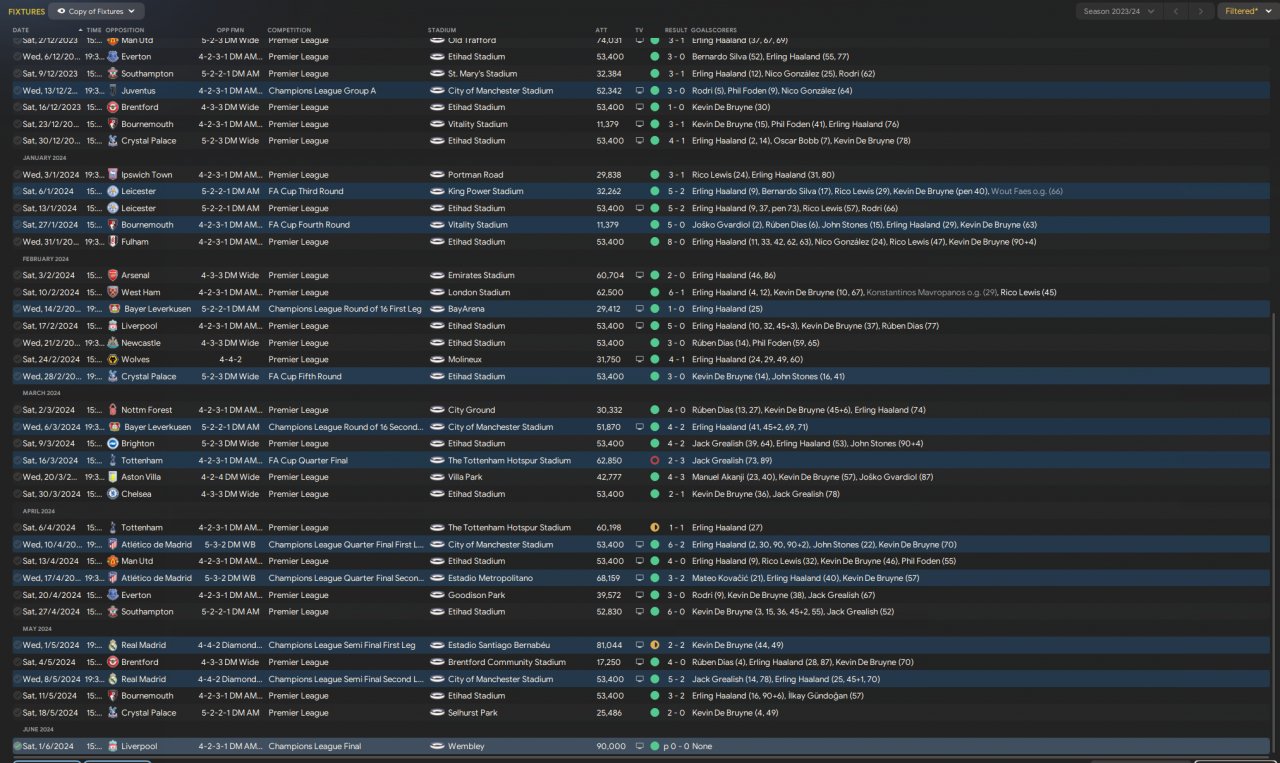
Task: Click the Selhurst Park stadium name
Action: (x=473, y=713)
